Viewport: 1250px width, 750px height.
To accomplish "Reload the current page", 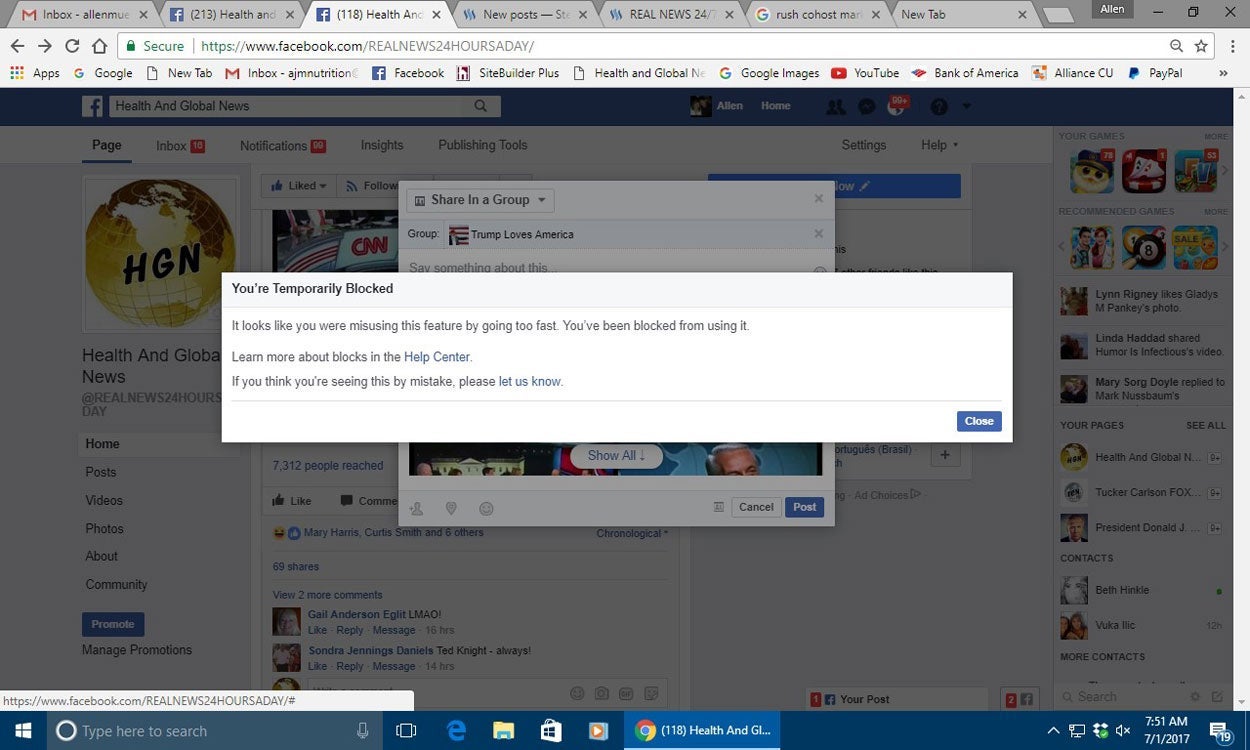I will tap(72, 46).
